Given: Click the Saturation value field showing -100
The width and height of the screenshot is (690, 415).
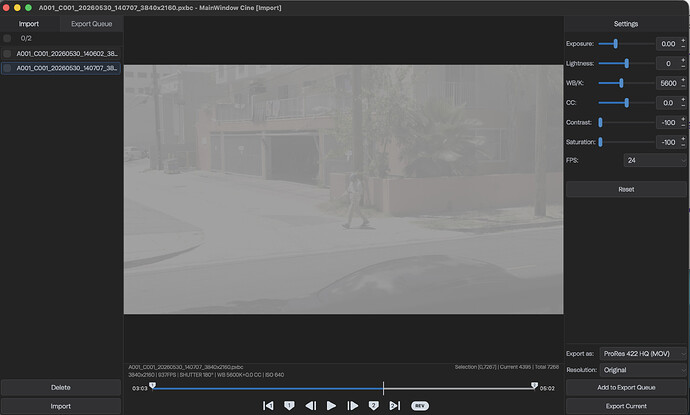Looking at the screenshot, I should click(668, 142).
